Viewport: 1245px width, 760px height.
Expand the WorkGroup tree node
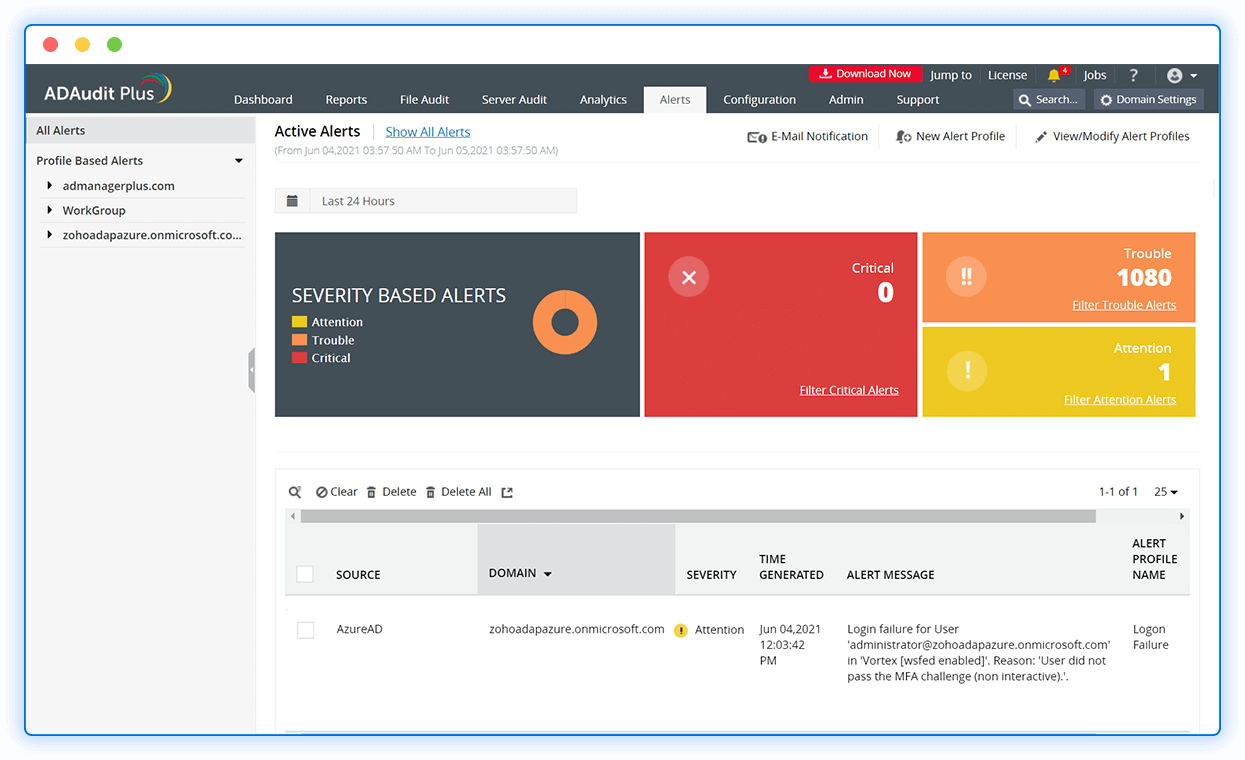click(49, 210)
